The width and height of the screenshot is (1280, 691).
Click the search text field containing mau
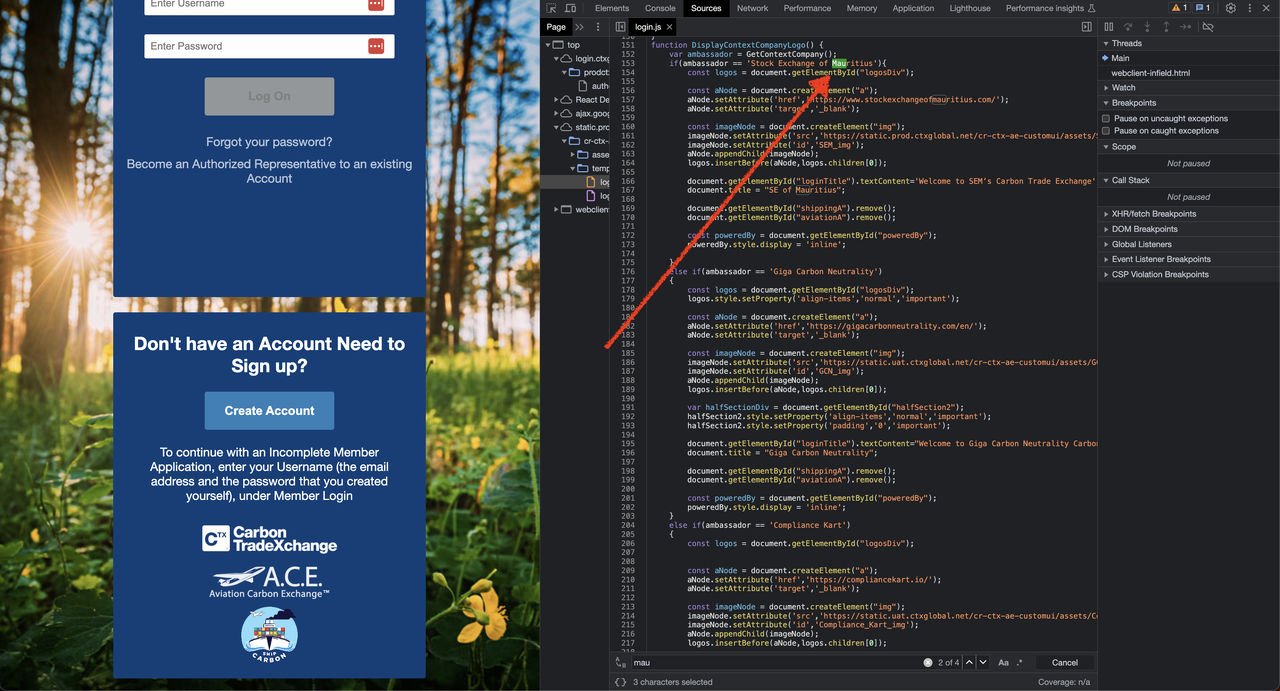pos(777,662)
